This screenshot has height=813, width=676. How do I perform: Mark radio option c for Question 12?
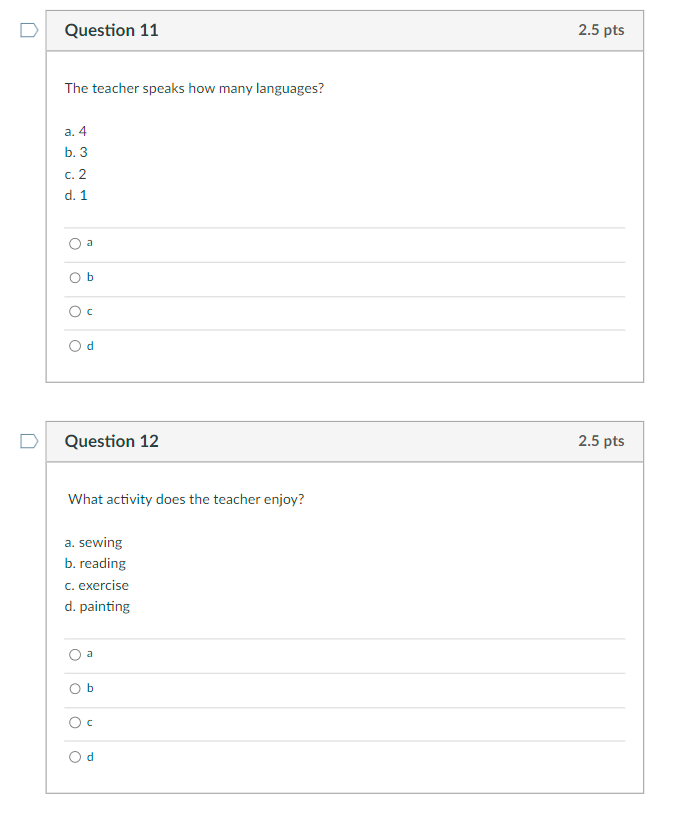[x=75, y=722]
